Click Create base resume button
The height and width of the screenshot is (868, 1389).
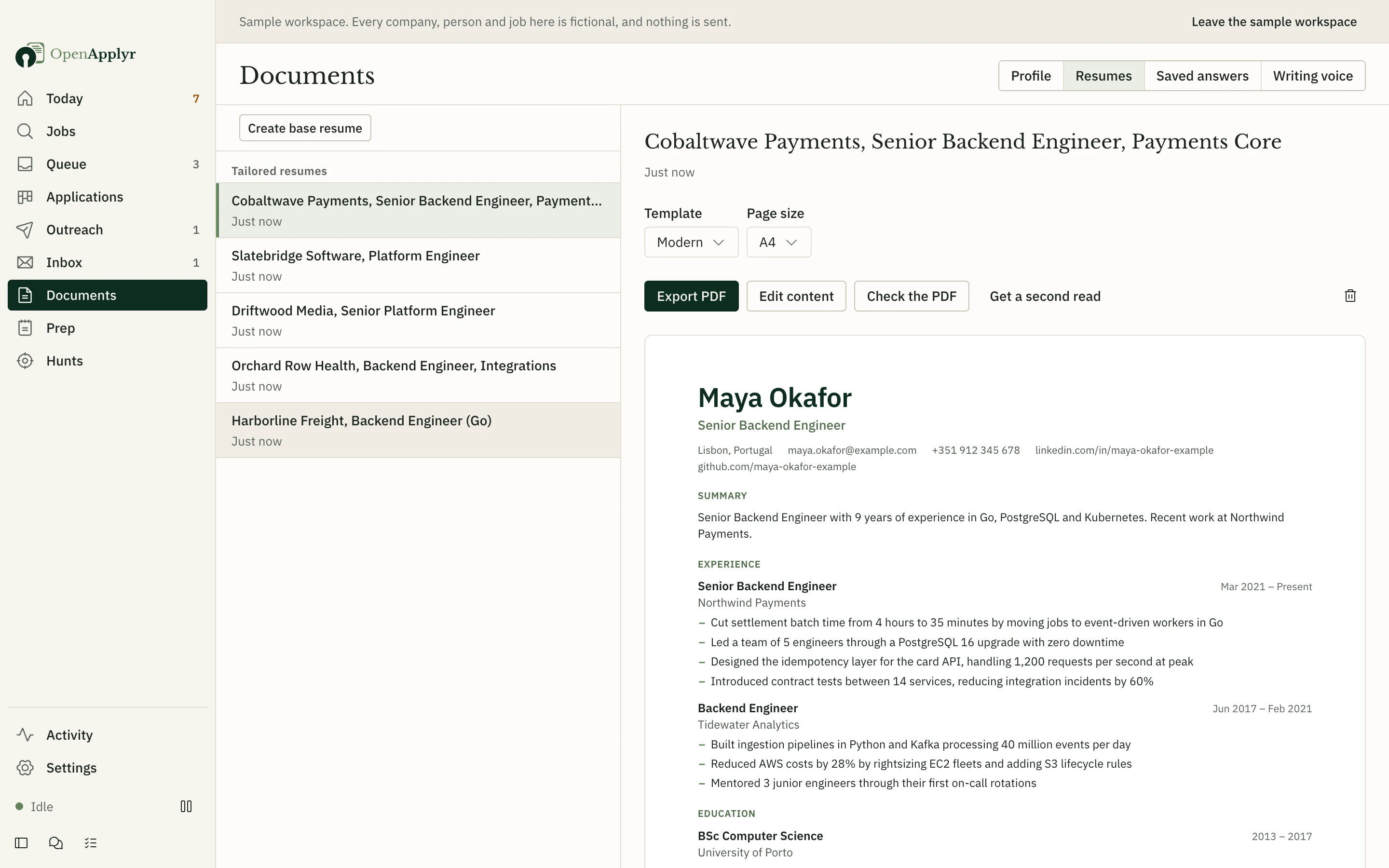click(x=305, y=128)
